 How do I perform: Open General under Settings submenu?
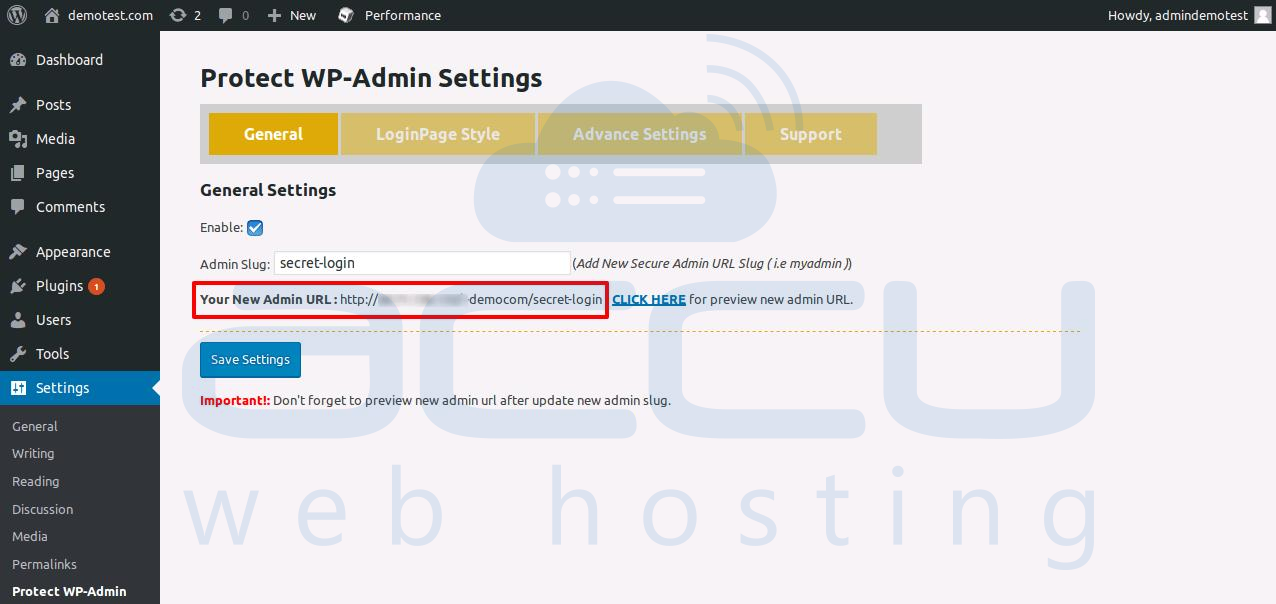35,426
